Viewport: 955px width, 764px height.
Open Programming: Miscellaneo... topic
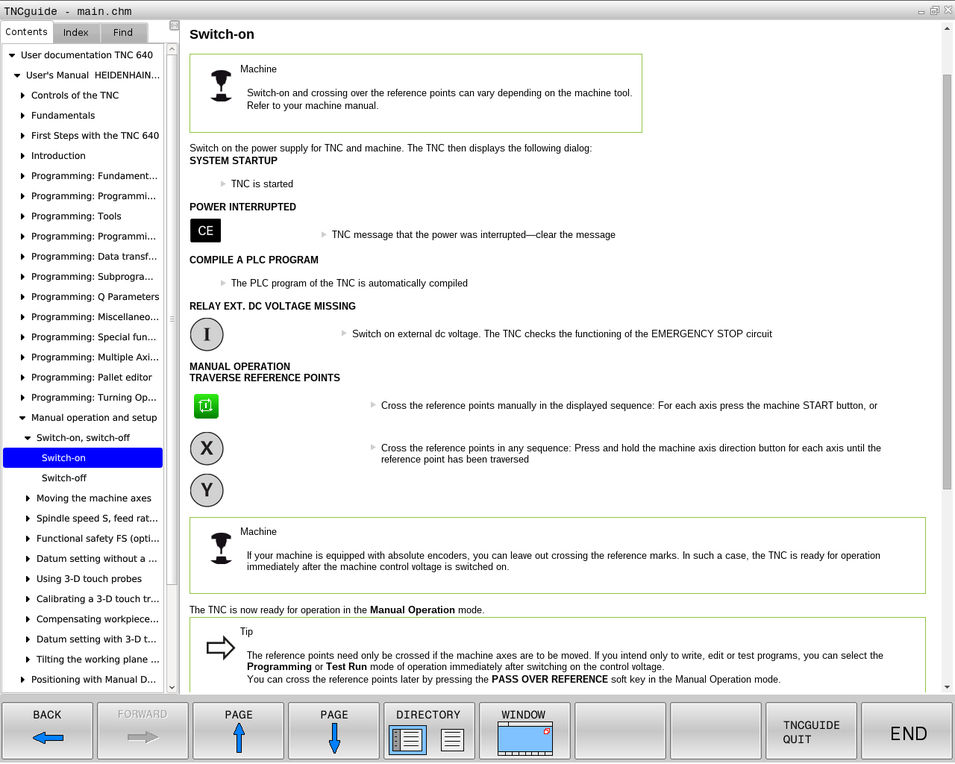tap(95, 317)
